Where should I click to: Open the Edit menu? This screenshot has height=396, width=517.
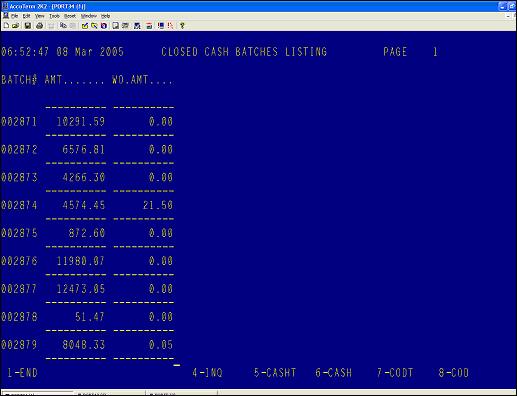27,16
